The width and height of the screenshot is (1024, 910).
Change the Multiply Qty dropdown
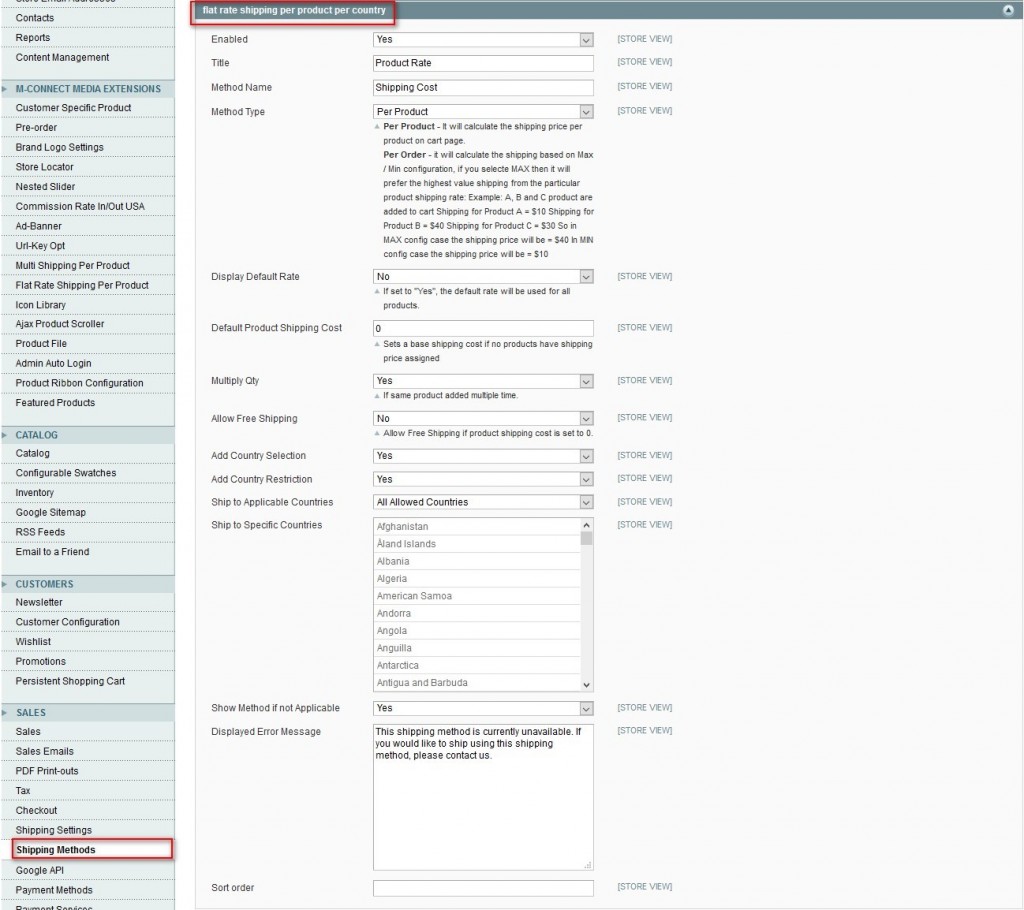[x=483, y=381]
